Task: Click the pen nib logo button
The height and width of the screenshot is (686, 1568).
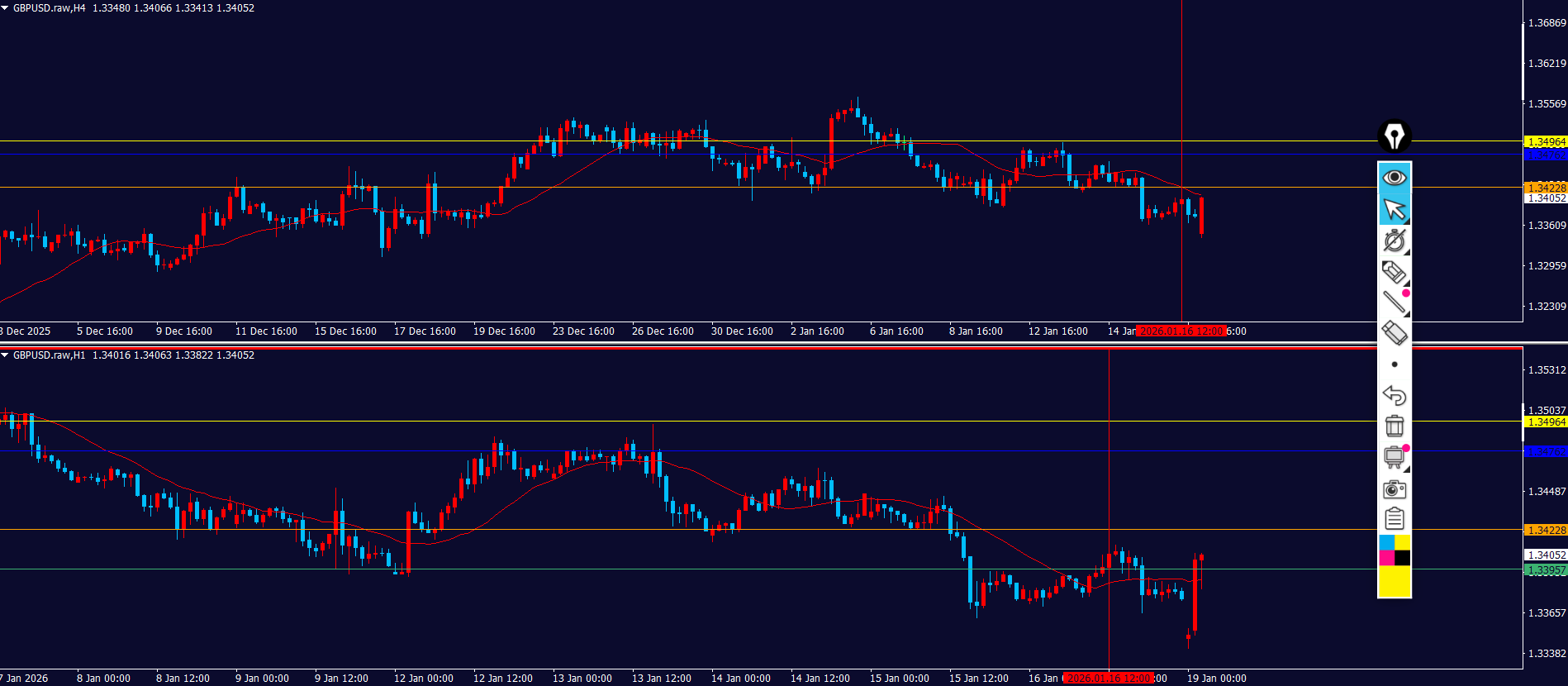Action: pos(1395,136)
